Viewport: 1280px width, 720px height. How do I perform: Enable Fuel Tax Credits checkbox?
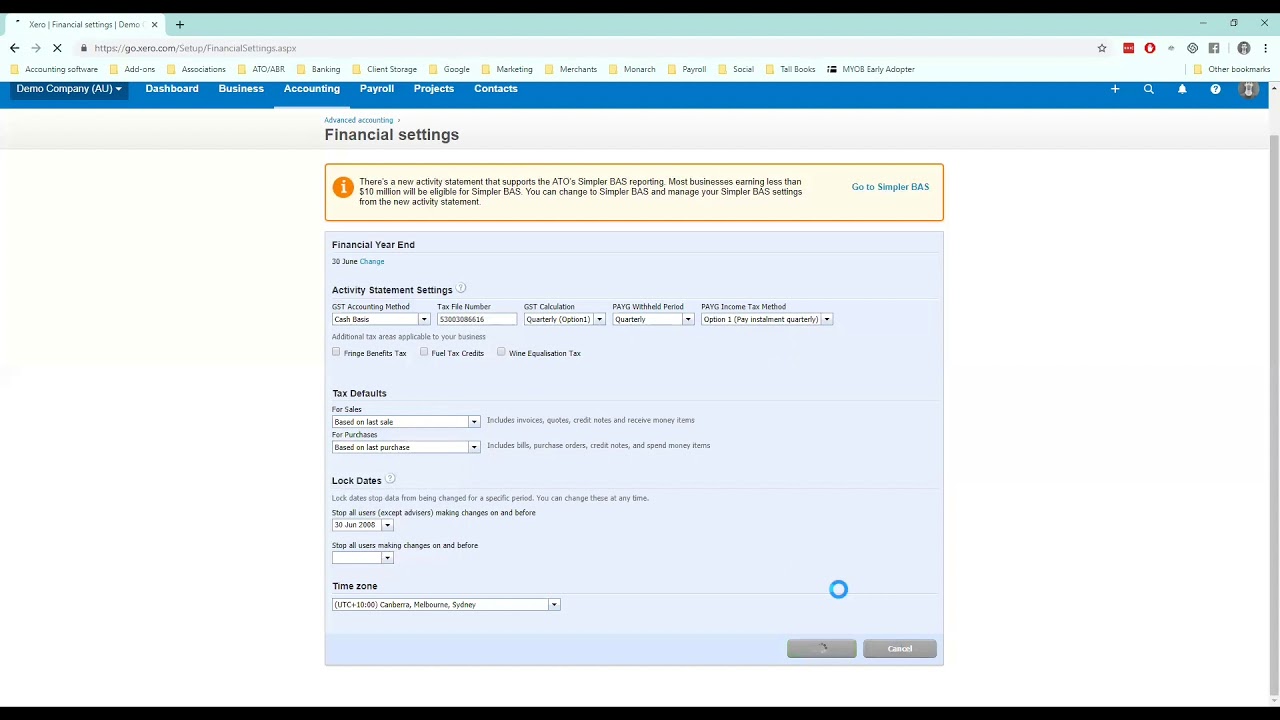(x=424, y=352)
